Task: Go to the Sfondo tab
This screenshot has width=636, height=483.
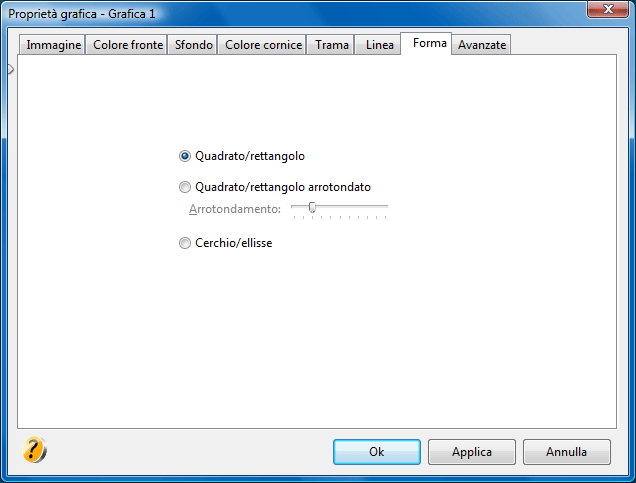Action: [193, 45]
